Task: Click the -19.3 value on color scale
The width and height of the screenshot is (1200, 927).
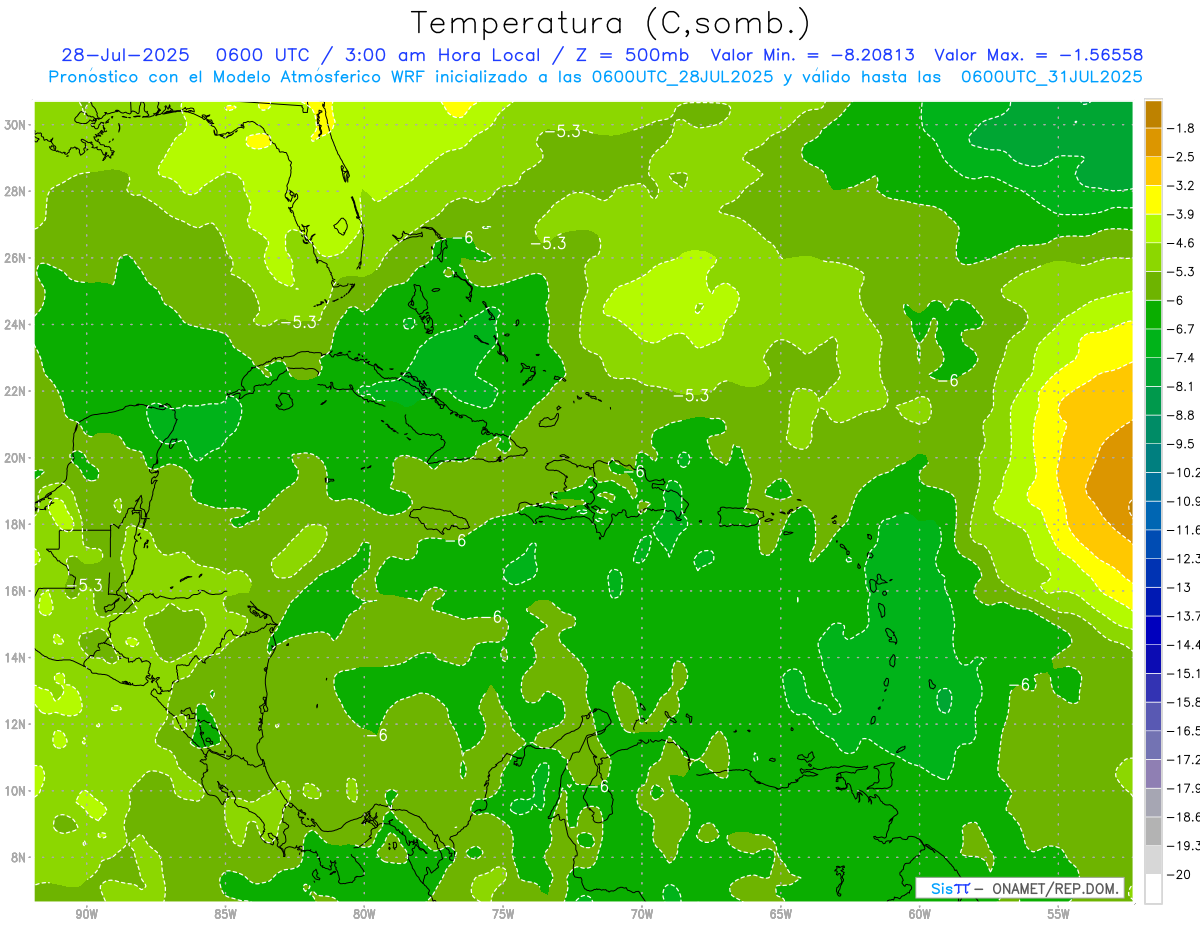Action: click(x=1183, y=845)
